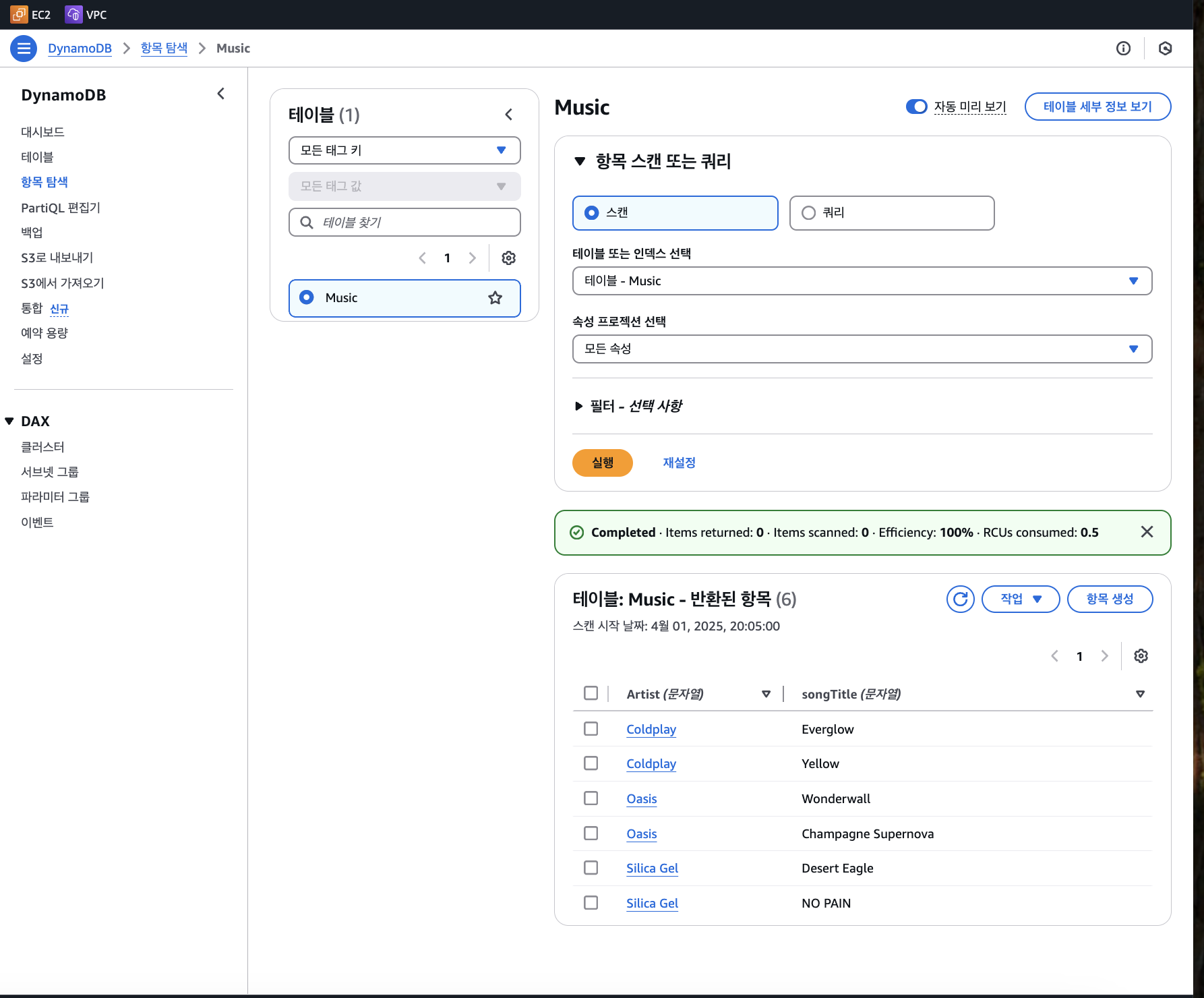Viewport: 1204px width, 998px height.
Task: Click the 항목 생성 button
Action: pos(1110,599)
